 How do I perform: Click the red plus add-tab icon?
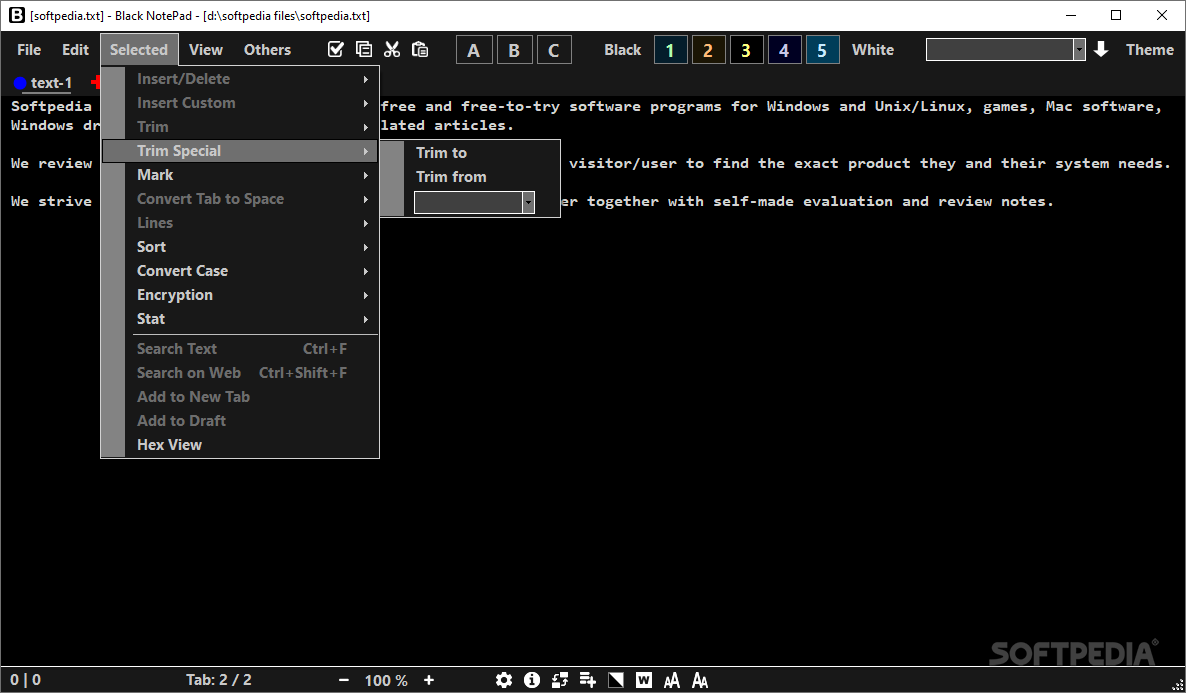(96, 82)
